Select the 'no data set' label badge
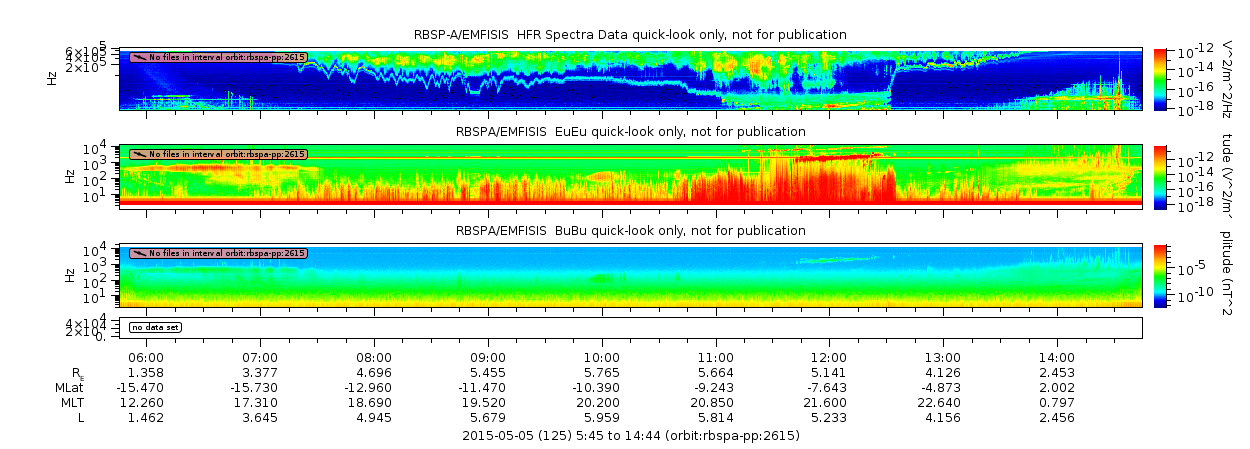Screen dimensions: 1250x449 [154, 327]
